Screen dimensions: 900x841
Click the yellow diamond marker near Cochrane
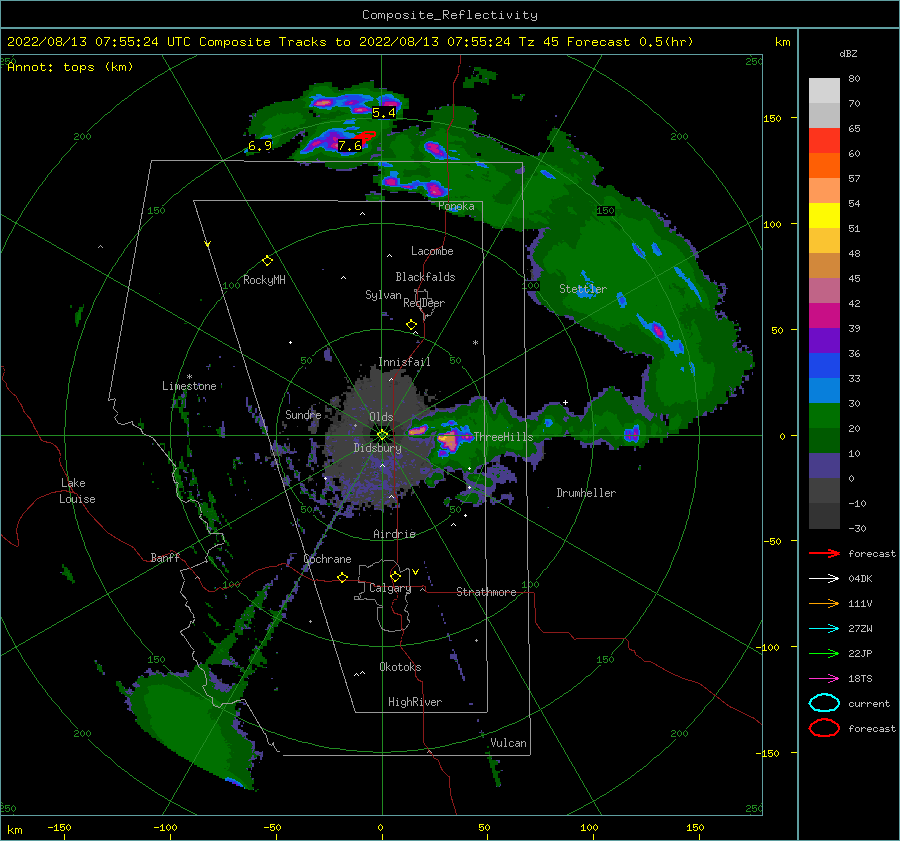point(343,577)
